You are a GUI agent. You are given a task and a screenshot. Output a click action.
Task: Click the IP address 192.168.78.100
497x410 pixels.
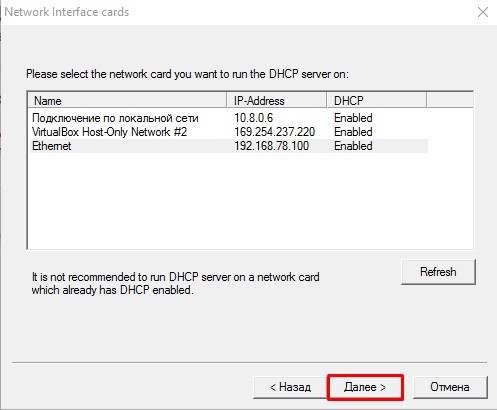(272, 146)
